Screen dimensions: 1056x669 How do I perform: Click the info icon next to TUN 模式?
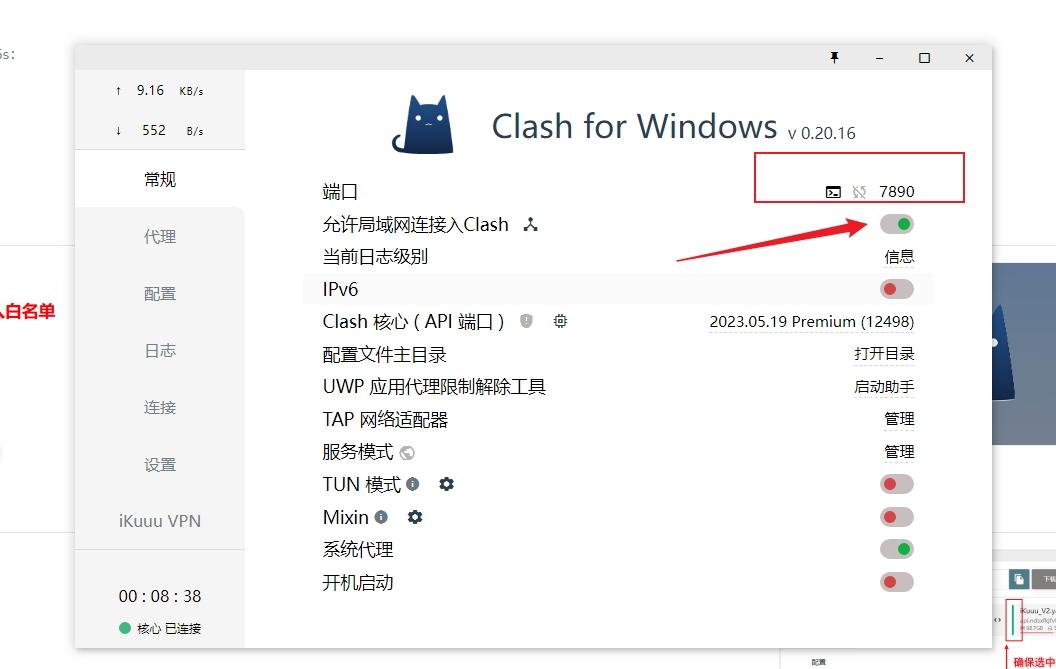click(413, 484)
